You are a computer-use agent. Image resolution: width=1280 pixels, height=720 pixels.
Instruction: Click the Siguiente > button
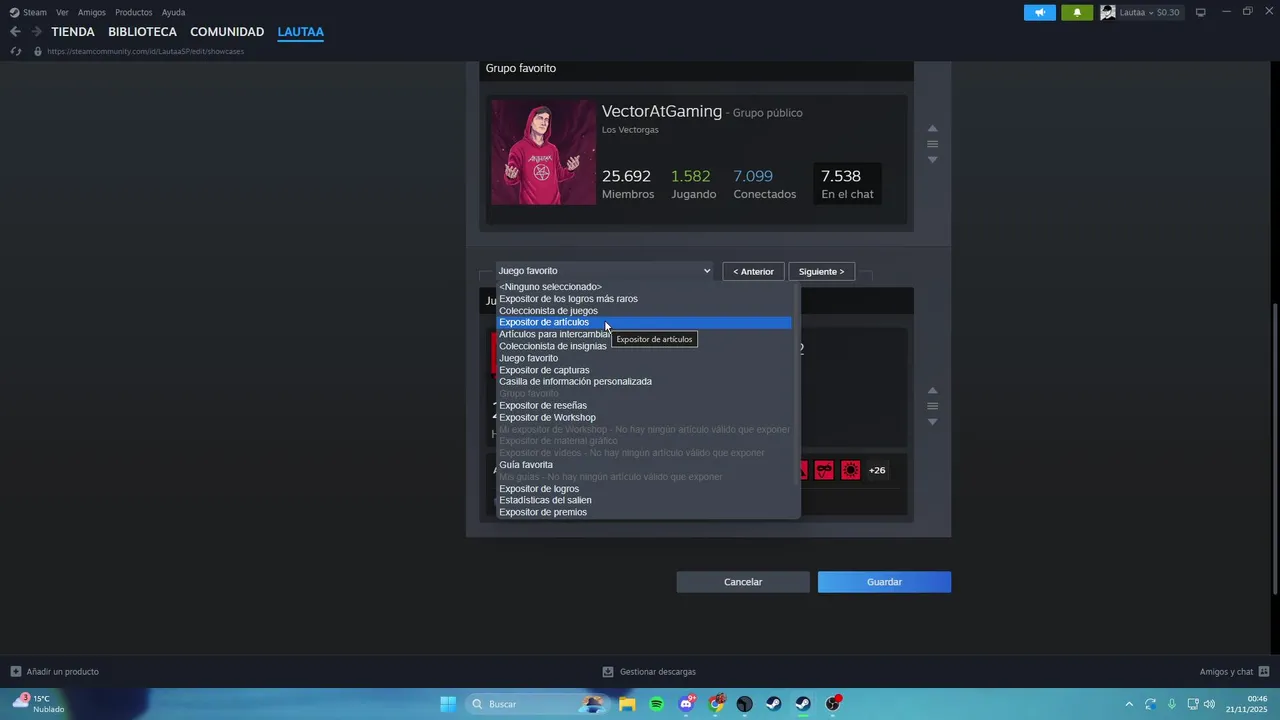821,271
